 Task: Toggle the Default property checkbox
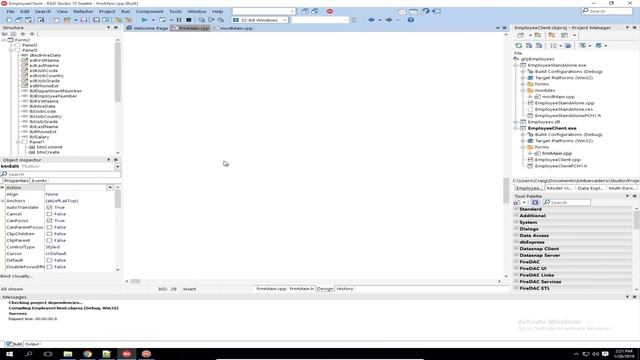click(49, 260)
